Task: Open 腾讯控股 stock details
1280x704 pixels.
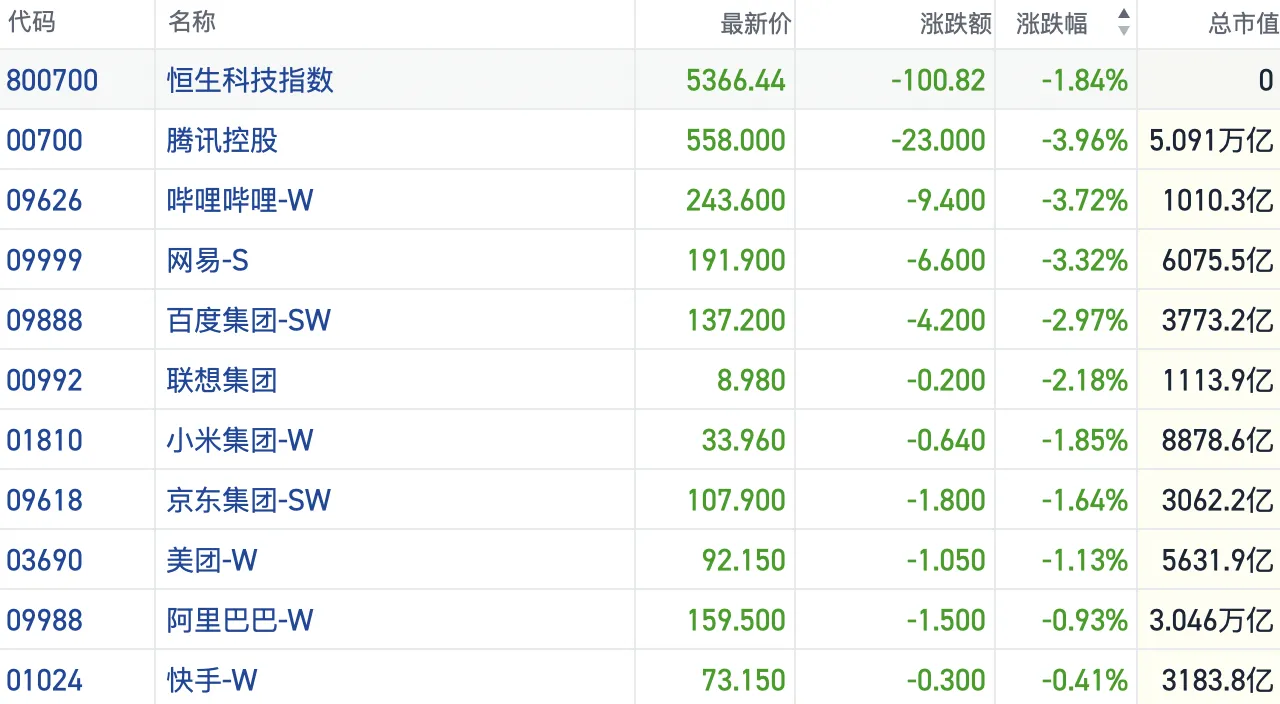Action: 222,140
